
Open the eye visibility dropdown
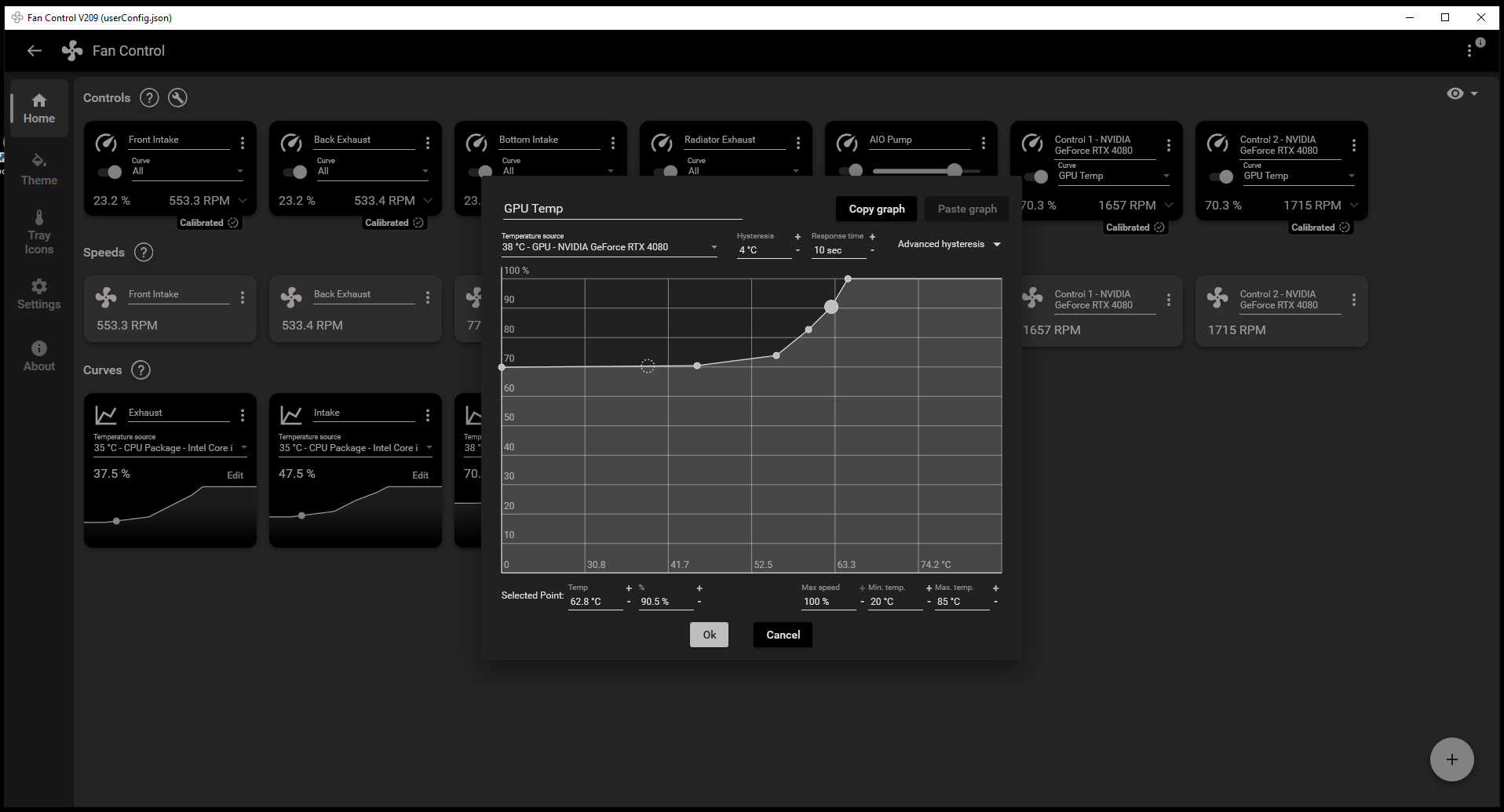click(1462, 93)
